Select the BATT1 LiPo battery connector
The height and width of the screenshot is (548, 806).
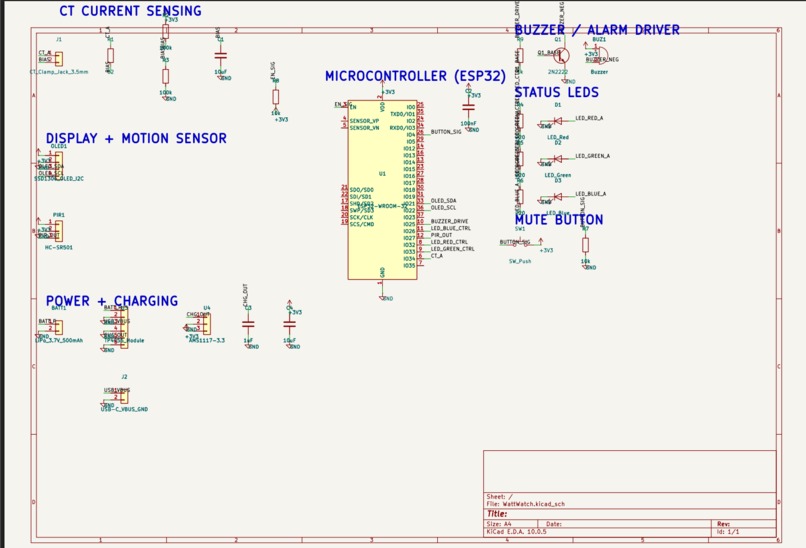[59, 327]
